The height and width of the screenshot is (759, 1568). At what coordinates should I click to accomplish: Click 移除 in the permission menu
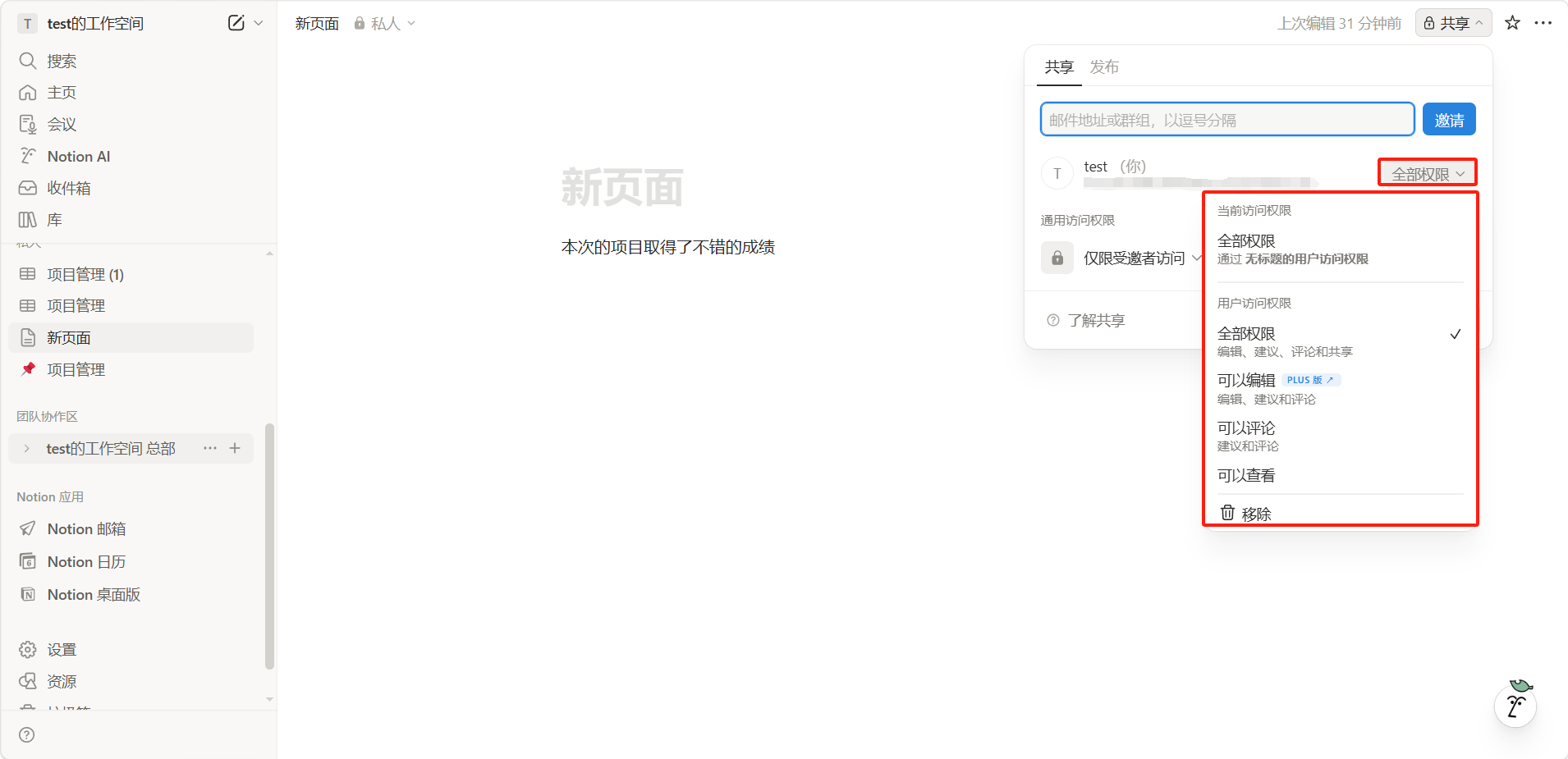coord(1256,514)
